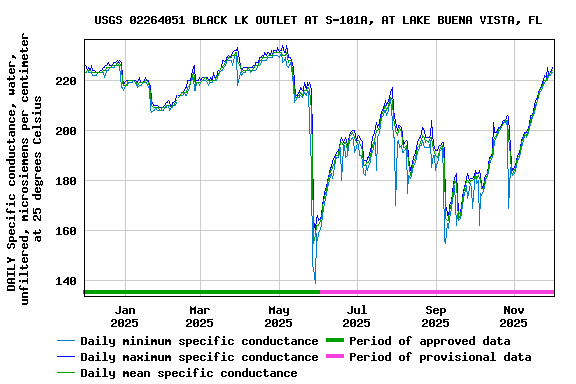Click the chart title 'USGS 02264051 BLACK LK OUTLET'

pos(195,20)
